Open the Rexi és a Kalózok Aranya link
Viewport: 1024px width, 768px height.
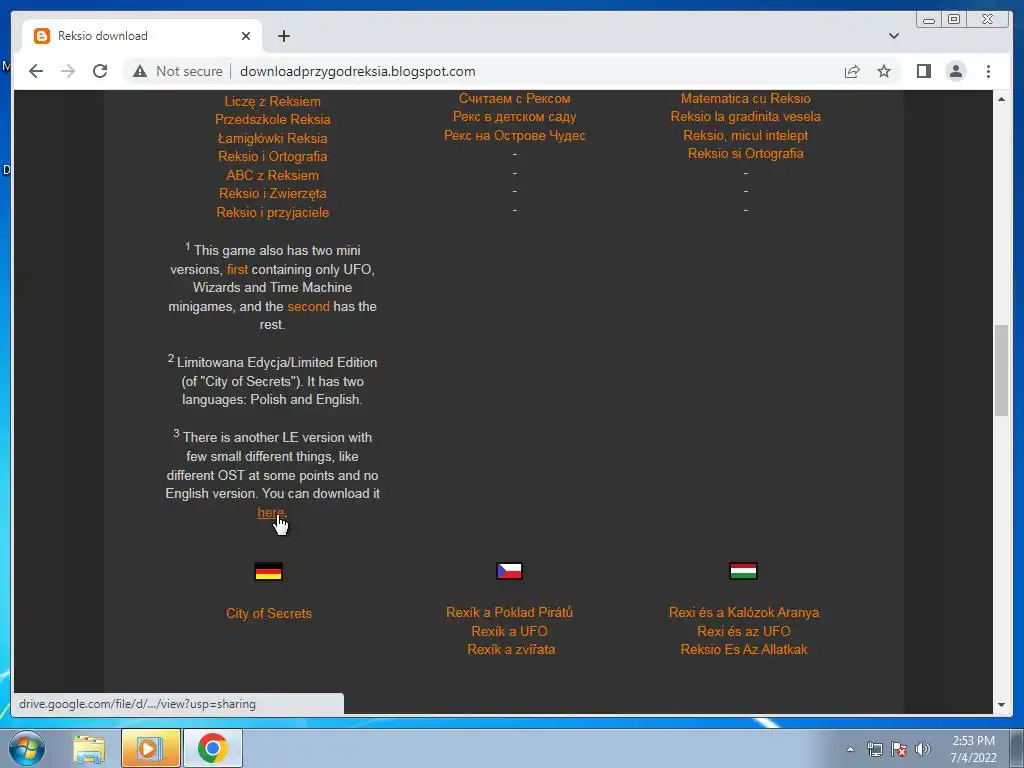pos(744,613)
